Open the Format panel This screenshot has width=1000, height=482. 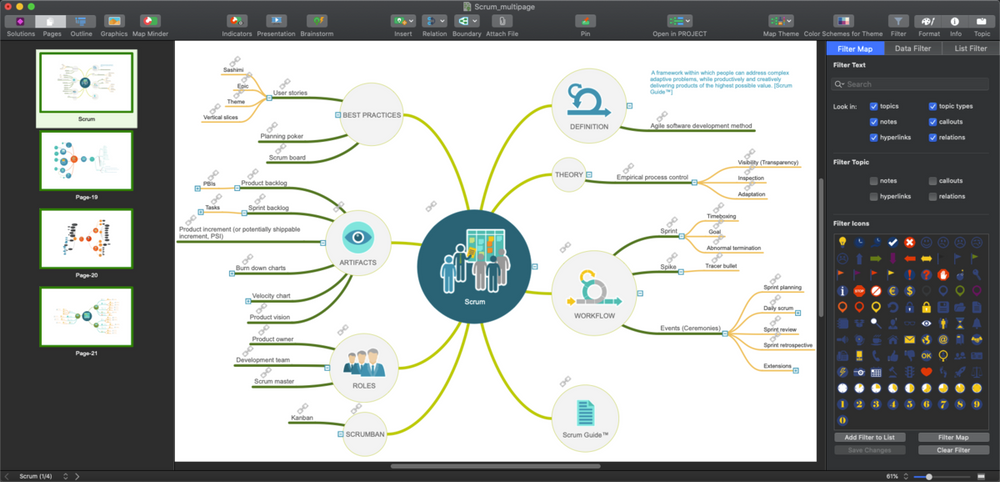click(x=929, y=21)
